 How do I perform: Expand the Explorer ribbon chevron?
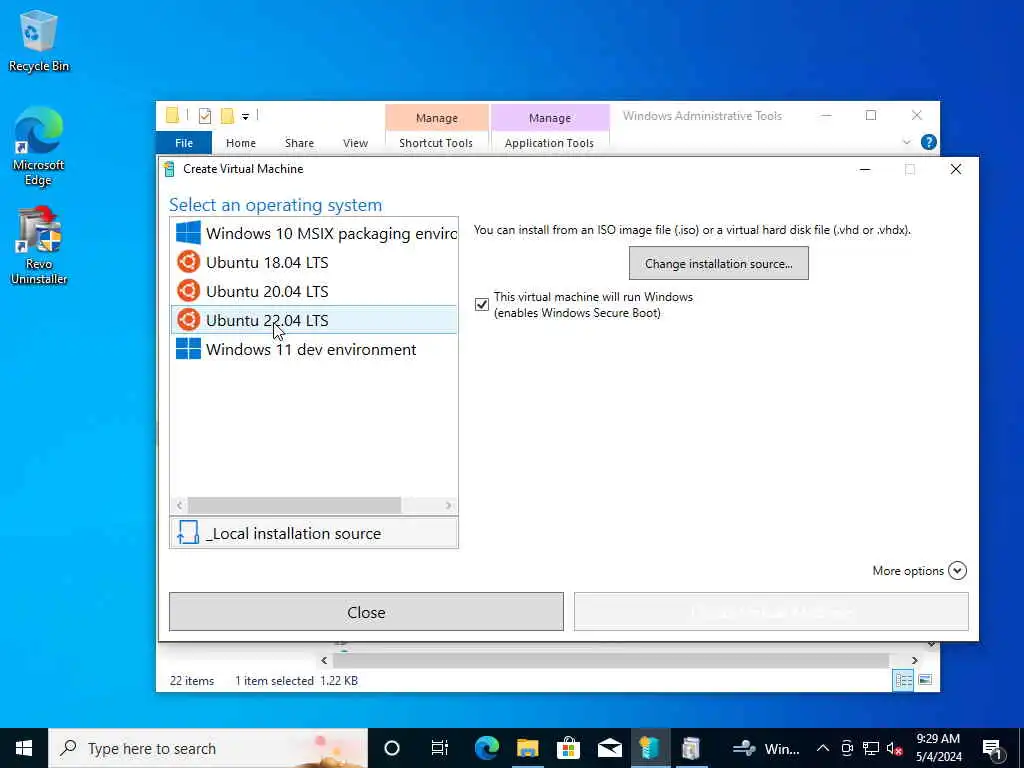click(x=906, y=142)
